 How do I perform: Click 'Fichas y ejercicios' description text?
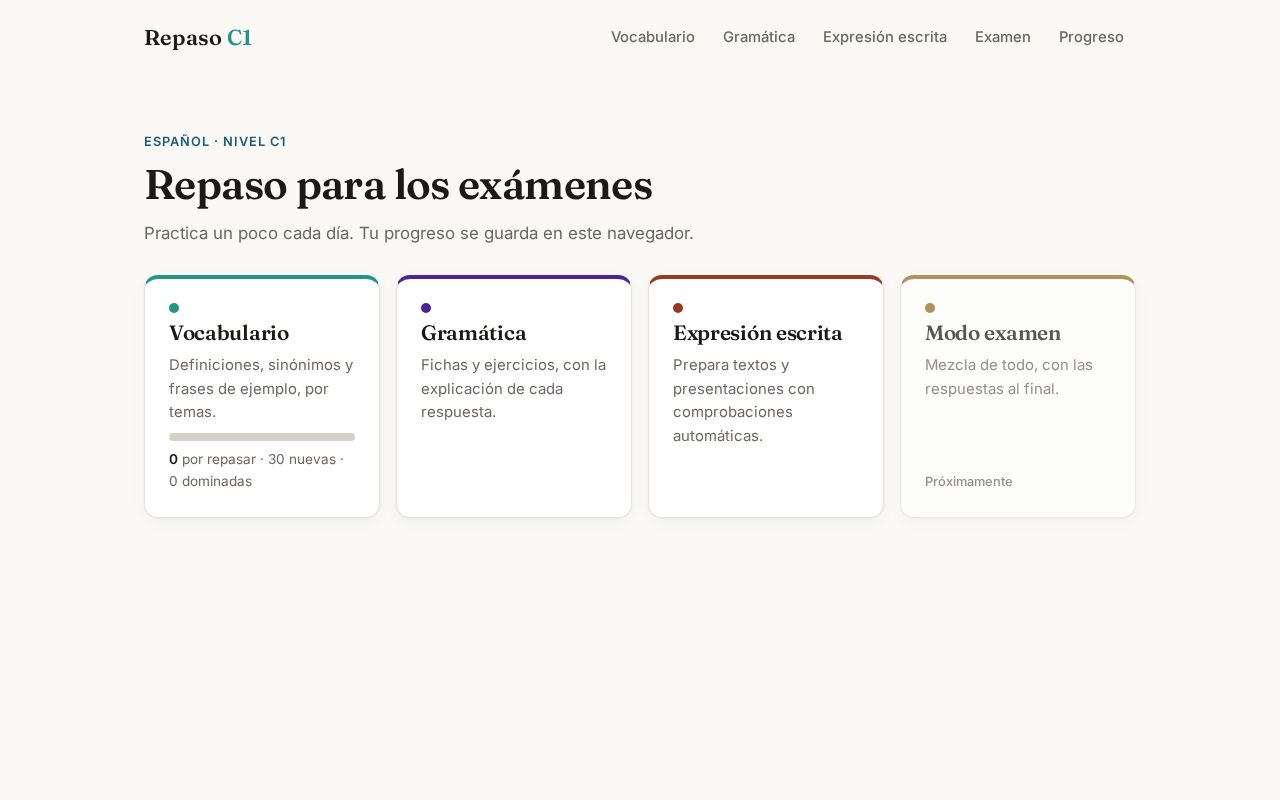point(513,388)
